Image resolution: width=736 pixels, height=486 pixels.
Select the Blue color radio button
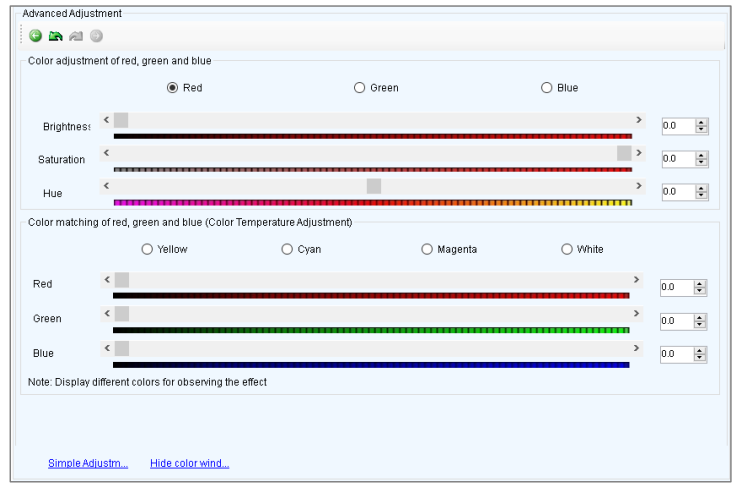click(546, 88)
